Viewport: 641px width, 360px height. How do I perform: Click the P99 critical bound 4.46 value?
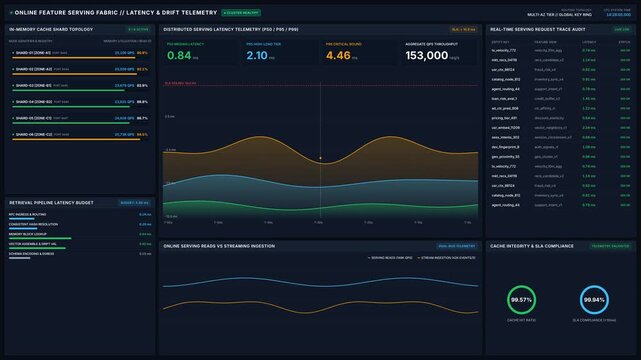click(338, 56)
